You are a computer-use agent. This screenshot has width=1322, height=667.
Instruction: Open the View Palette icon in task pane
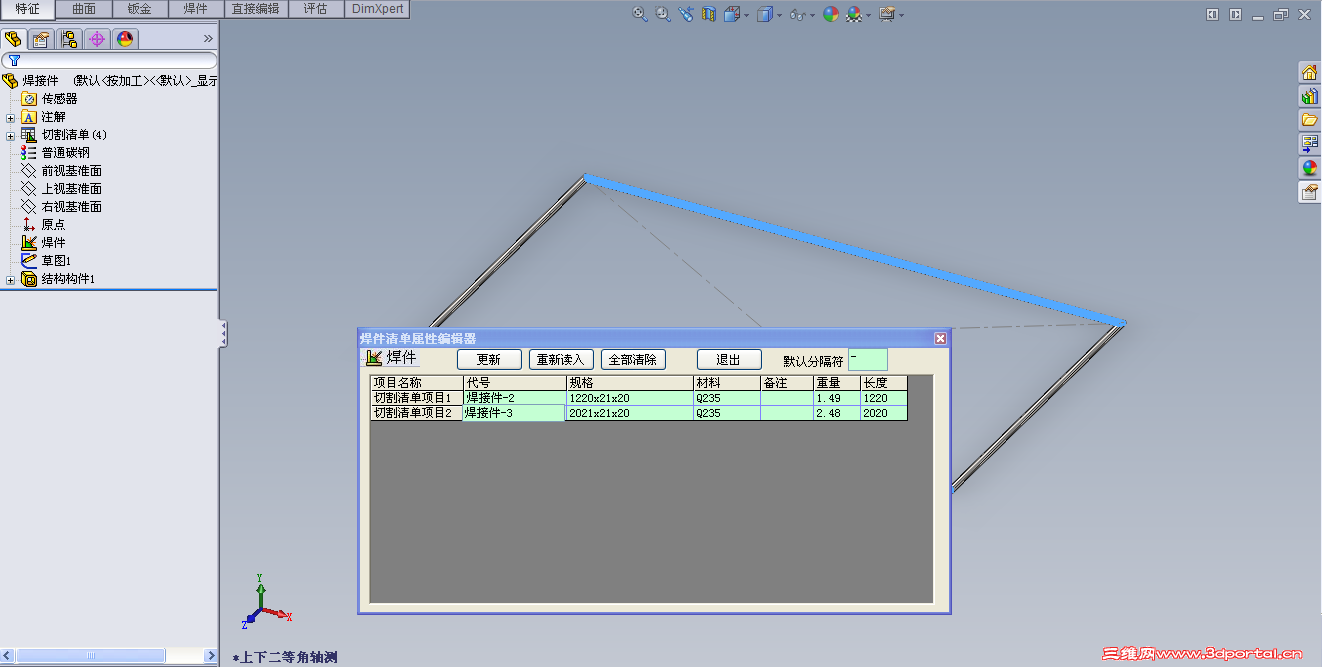(1309, 144)
